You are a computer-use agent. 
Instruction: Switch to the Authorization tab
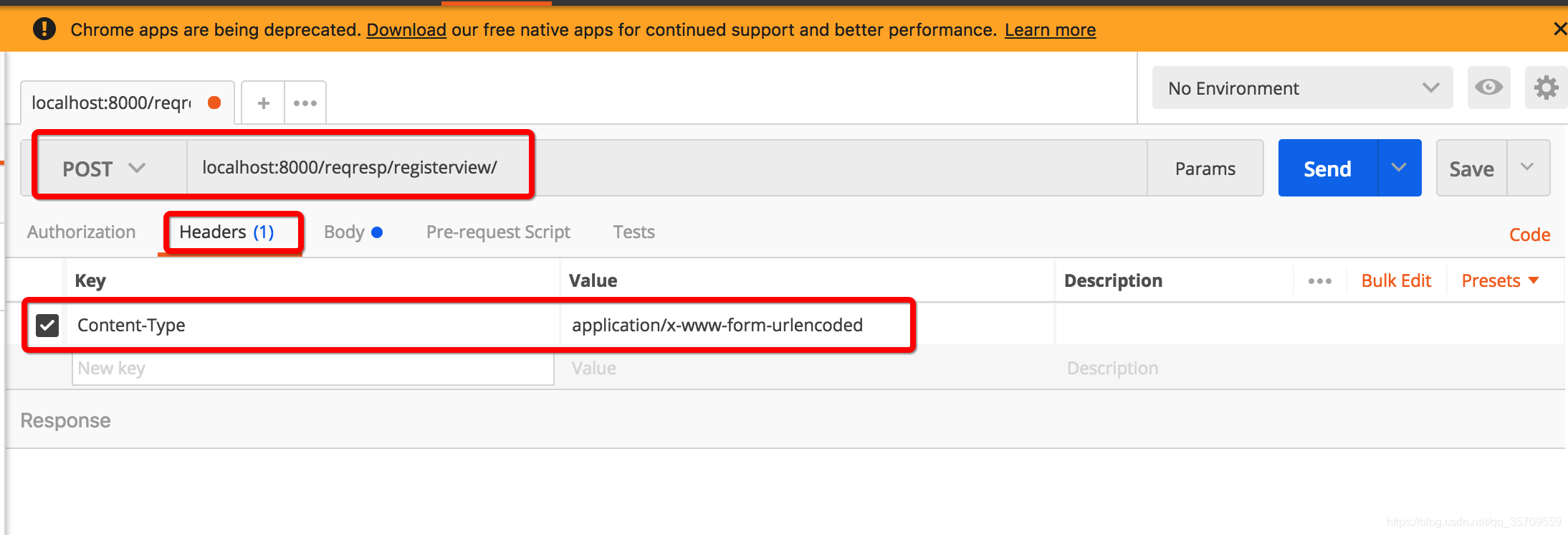click(82, 232)
